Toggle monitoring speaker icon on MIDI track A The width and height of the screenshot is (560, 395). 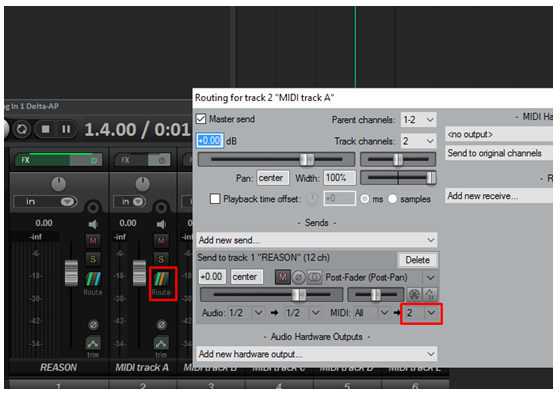[161, 224]
